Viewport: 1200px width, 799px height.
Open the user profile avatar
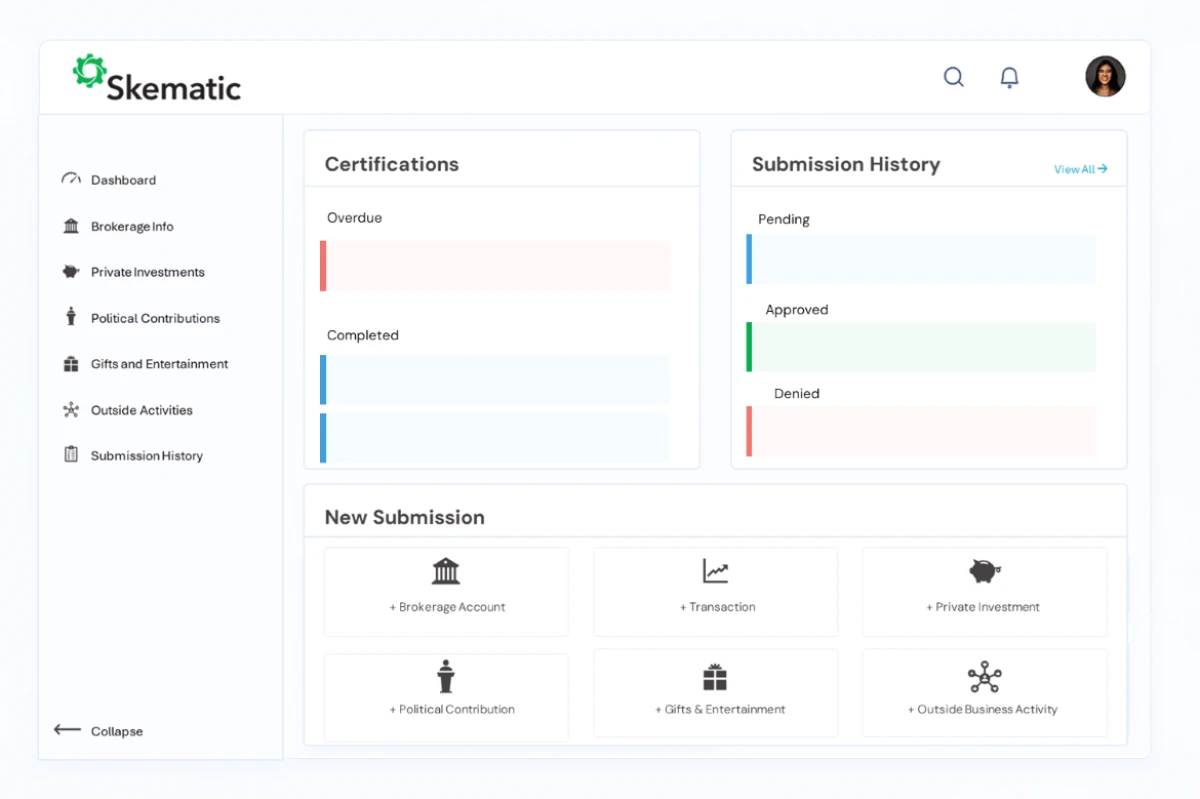(1105, 76)
